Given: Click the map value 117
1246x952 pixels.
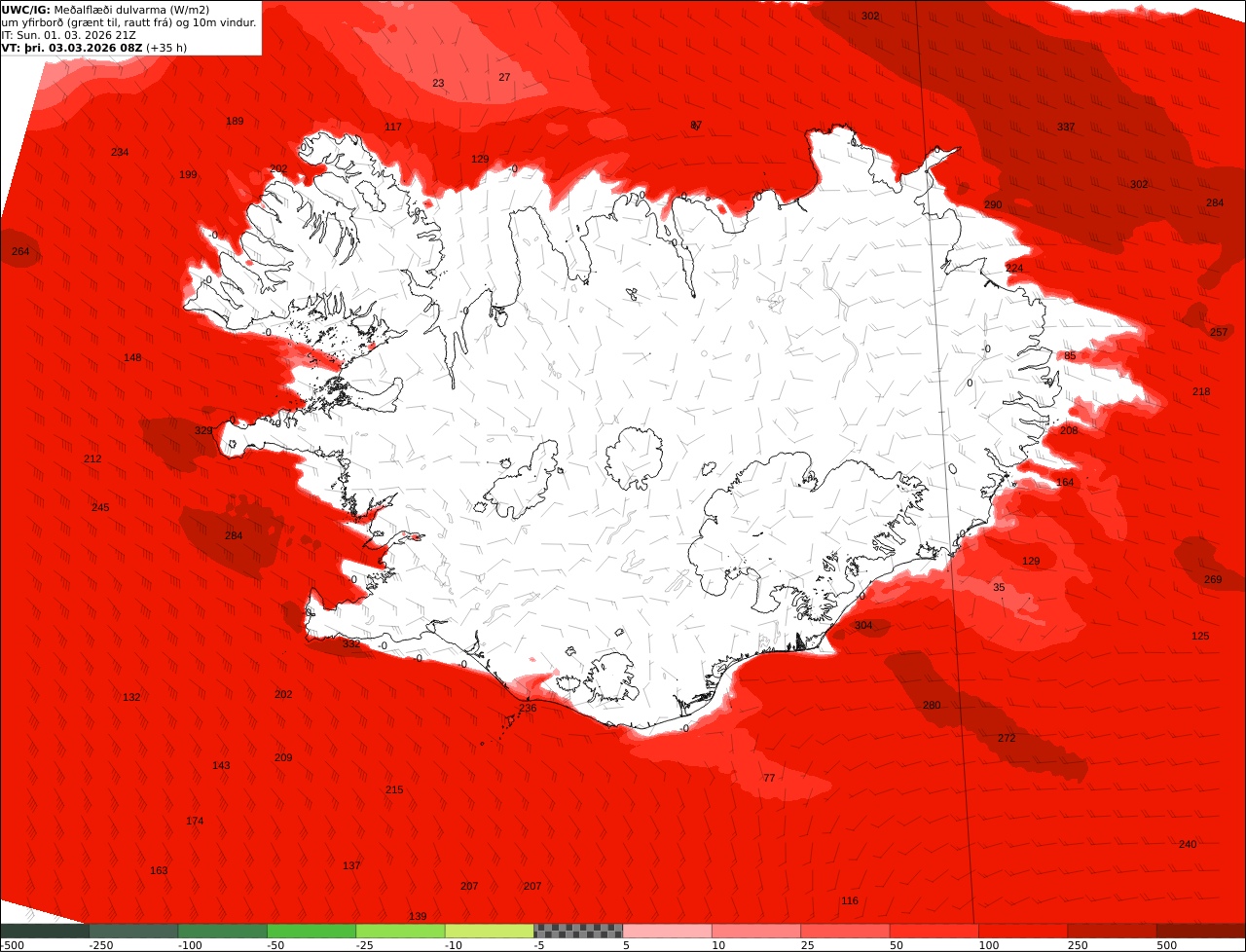Looking at the screenshot, I should point(393,128).
